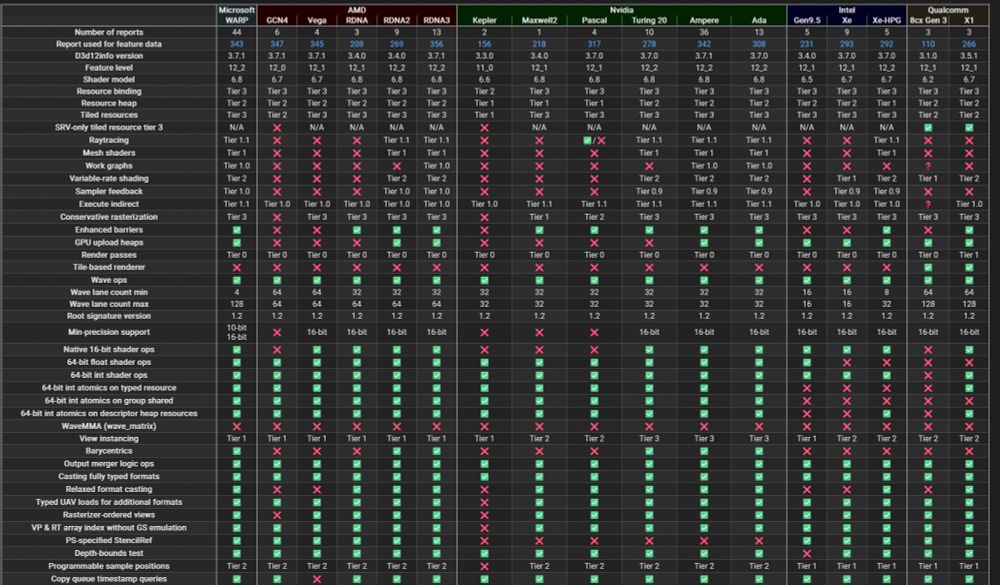Click the RDNA3 column header
Viewport: 1000px width, 585px height.
click(x=436, y=20)
